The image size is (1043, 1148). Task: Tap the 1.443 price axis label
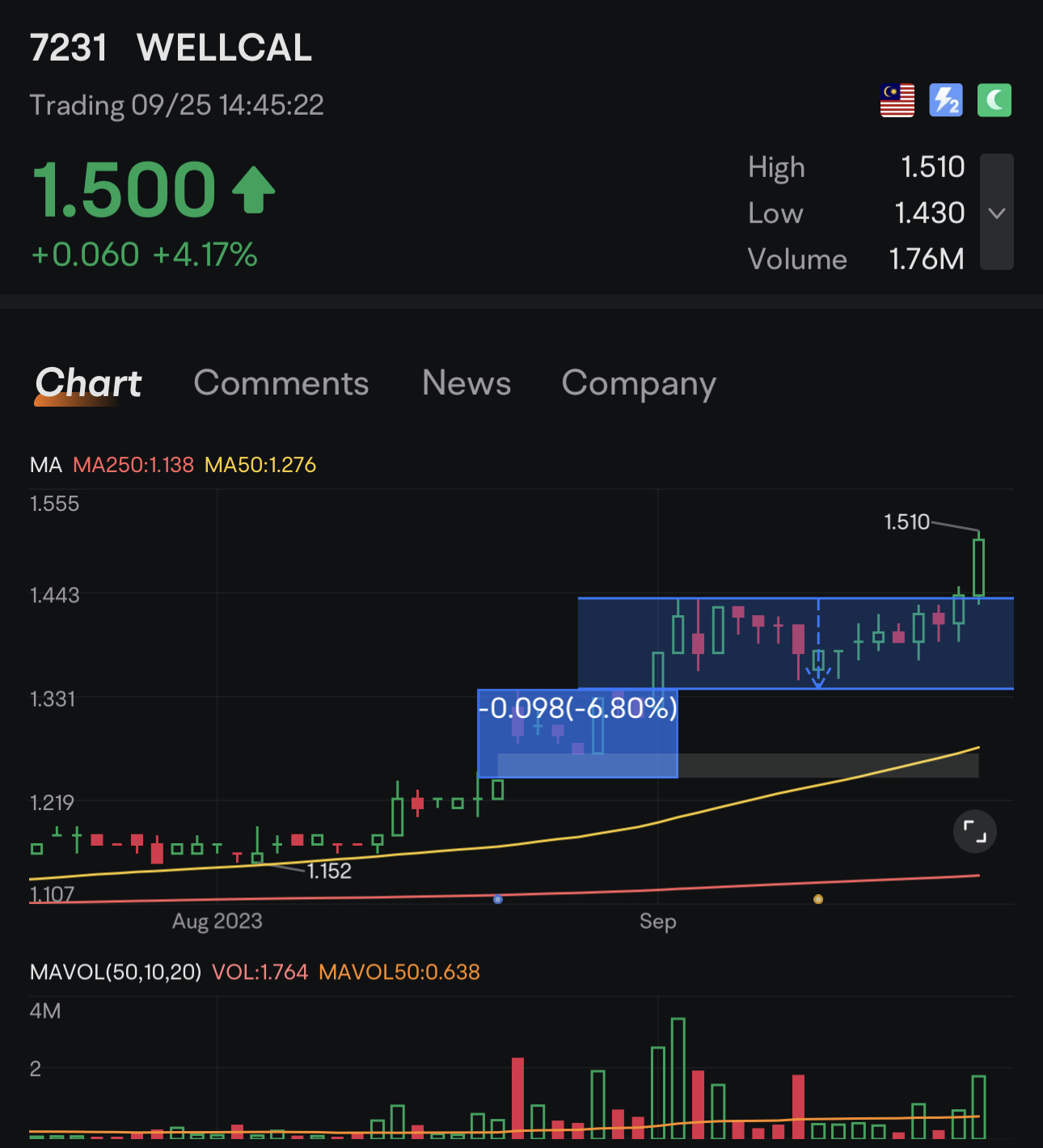[55, 596]
